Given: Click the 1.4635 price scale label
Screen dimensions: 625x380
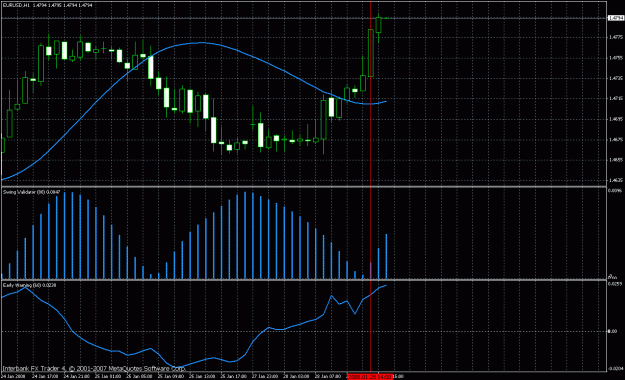Looking at the screenshot, I should [x=616, y=180].
